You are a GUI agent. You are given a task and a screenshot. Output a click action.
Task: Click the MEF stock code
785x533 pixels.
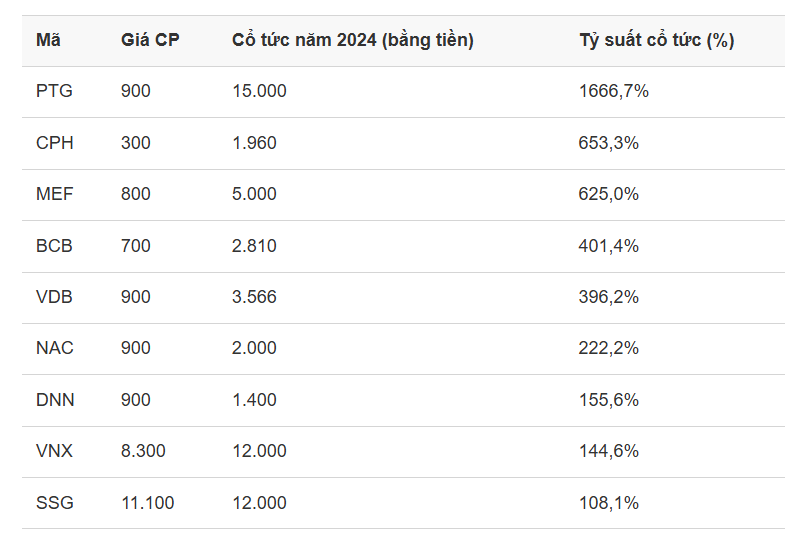click(54, 194)
